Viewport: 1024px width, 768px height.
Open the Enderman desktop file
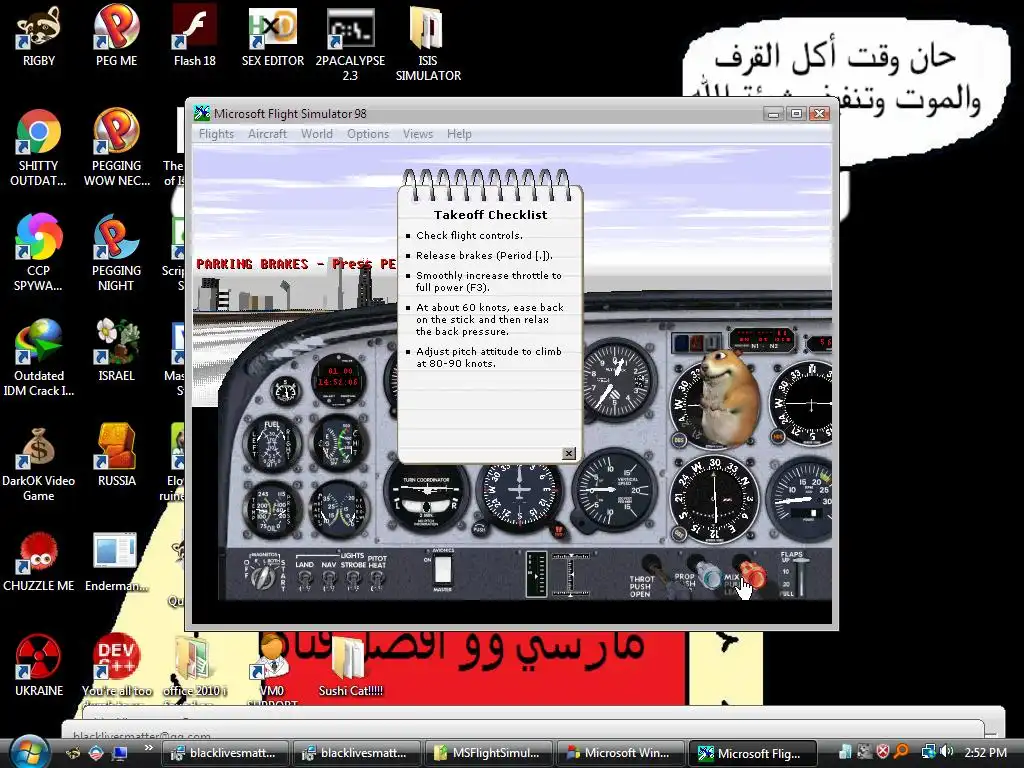point(116,560)
